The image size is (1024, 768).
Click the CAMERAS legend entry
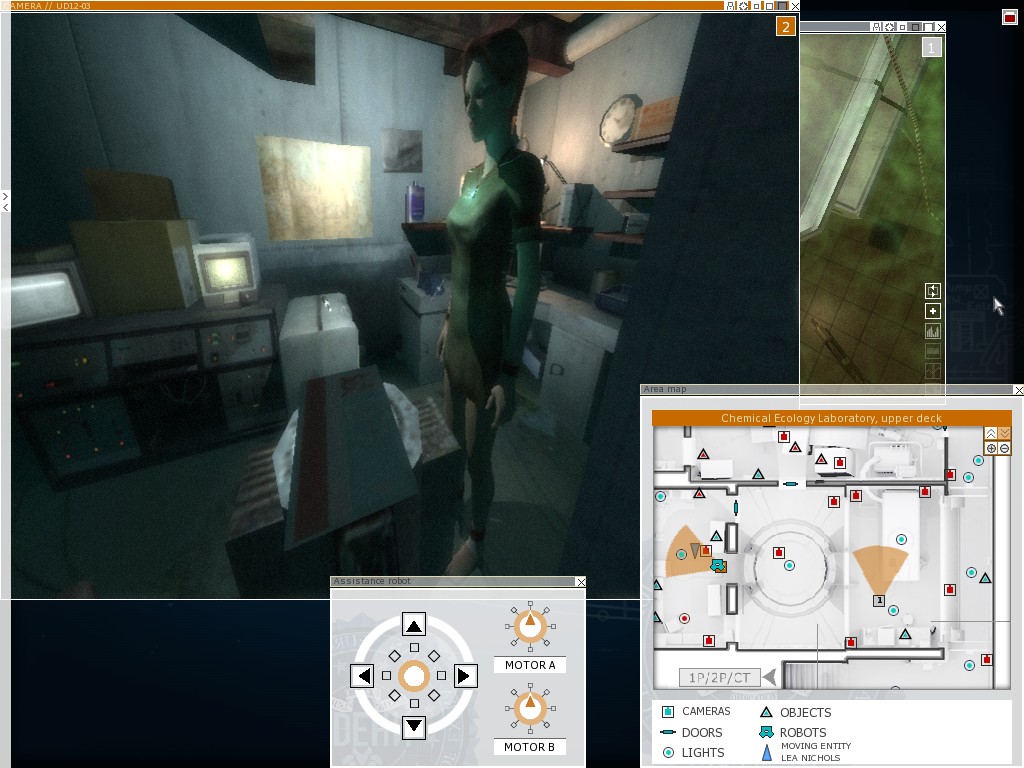(696, 711)
